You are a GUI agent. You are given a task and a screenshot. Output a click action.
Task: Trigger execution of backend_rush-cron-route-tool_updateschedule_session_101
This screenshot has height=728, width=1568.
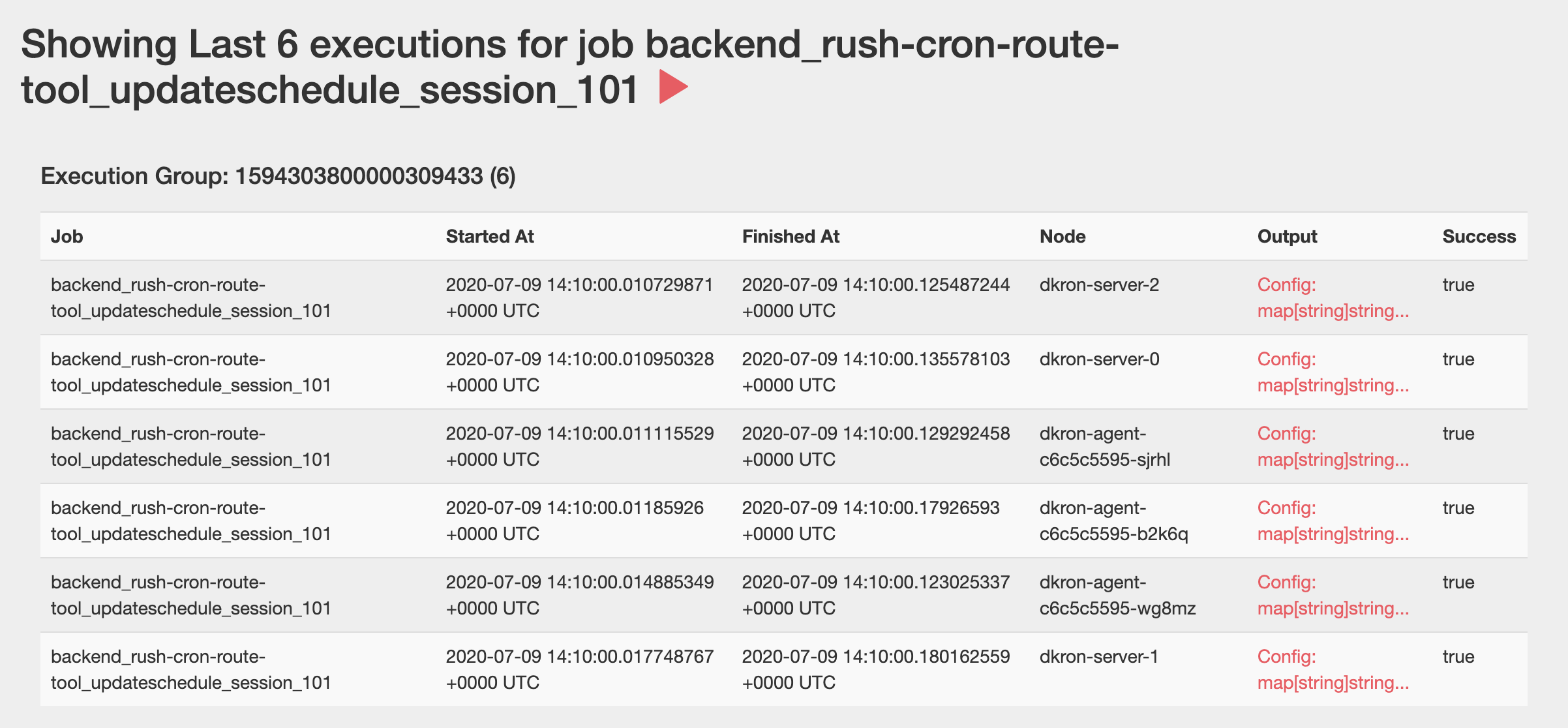tap(674, 87)
